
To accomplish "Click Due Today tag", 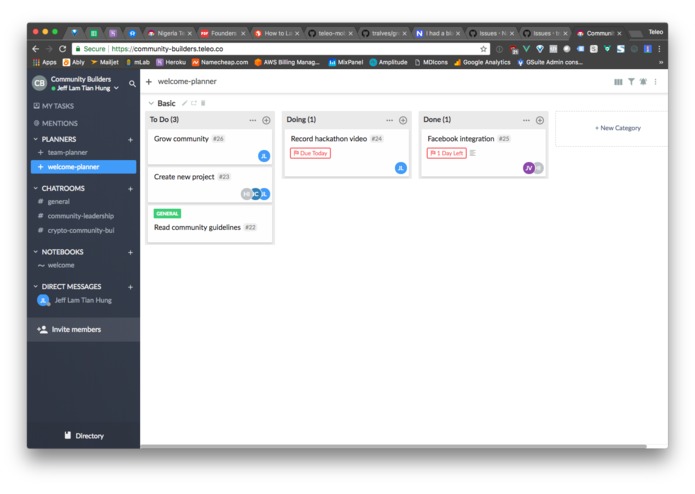I will click(x=310, y=153).
